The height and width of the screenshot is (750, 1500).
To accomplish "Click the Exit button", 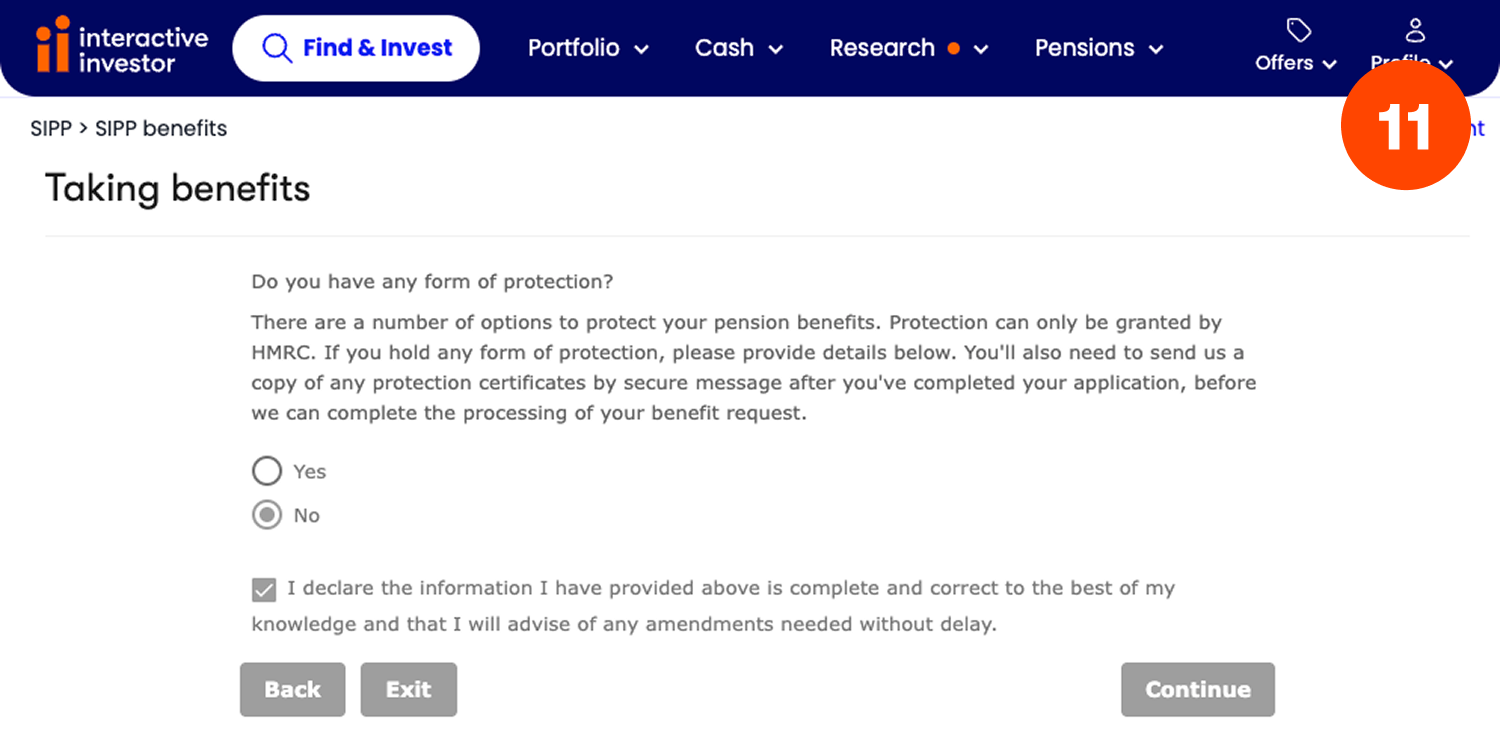I will click(x=409, y=689).
